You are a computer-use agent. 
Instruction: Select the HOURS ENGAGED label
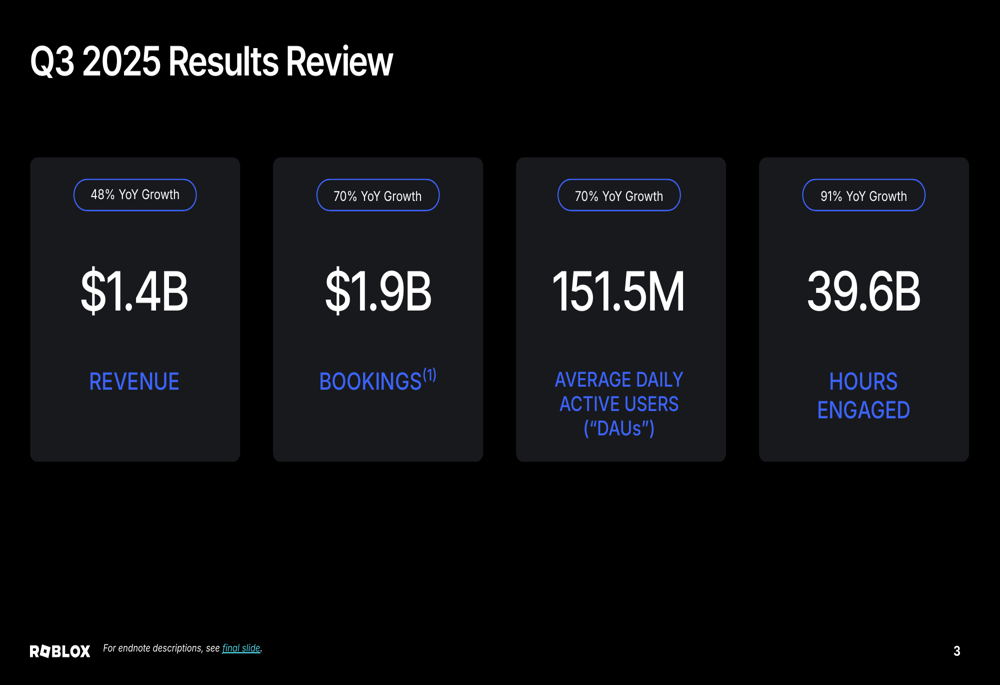(x=863, y=396)
